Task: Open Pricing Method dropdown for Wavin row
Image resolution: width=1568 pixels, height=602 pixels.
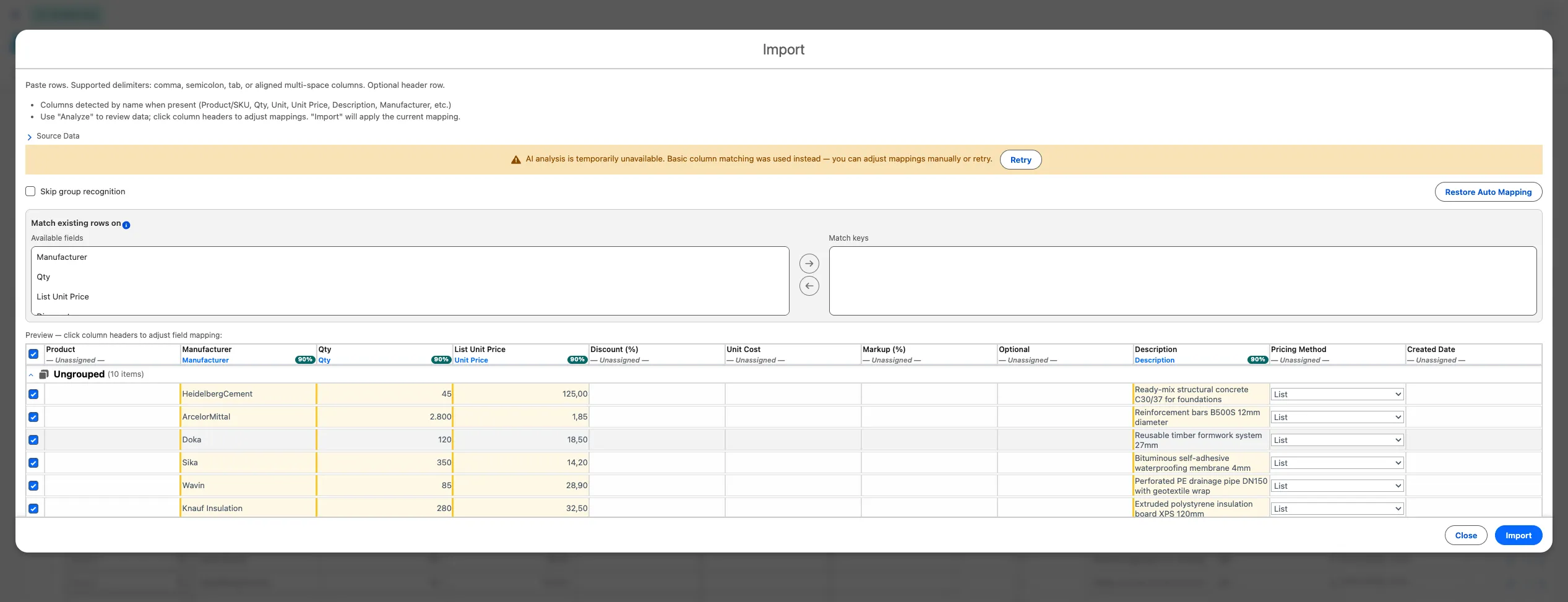Action: click(x=1337, y=486)
